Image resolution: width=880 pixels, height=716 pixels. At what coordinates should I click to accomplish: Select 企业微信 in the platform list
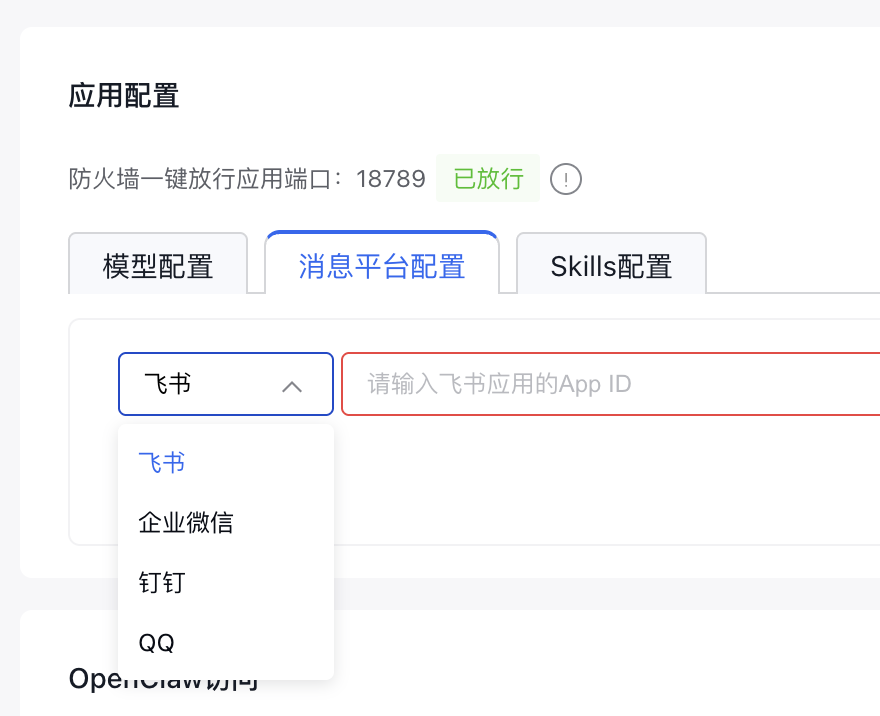click(x=186, y=522)
